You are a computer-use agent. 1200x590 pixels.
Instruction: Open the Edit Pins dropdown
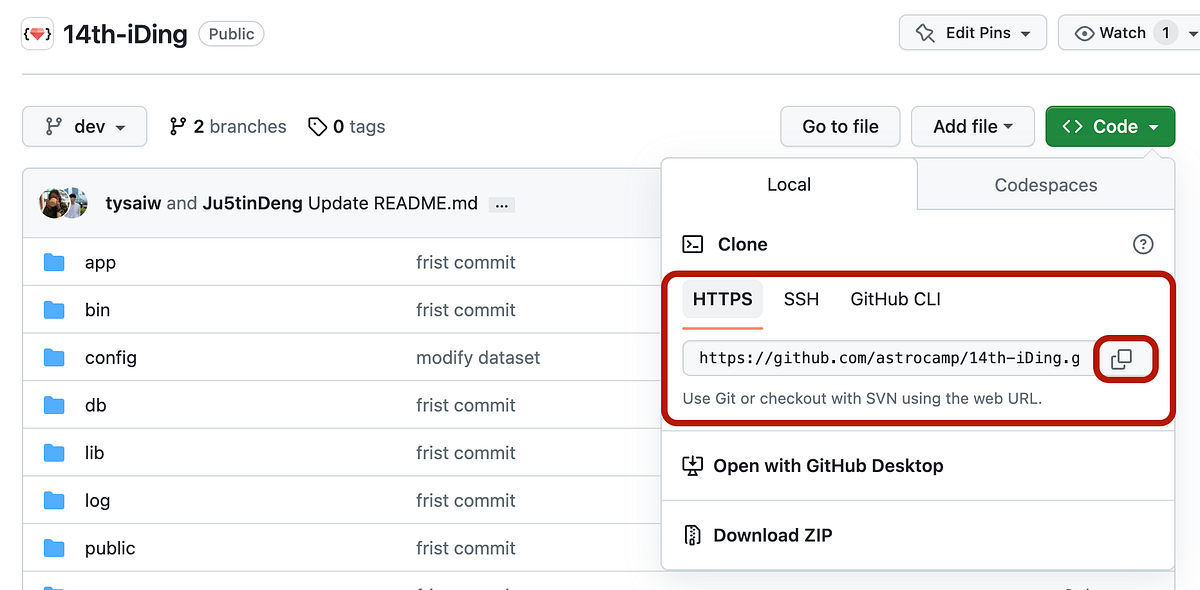(x=971, y=32)
